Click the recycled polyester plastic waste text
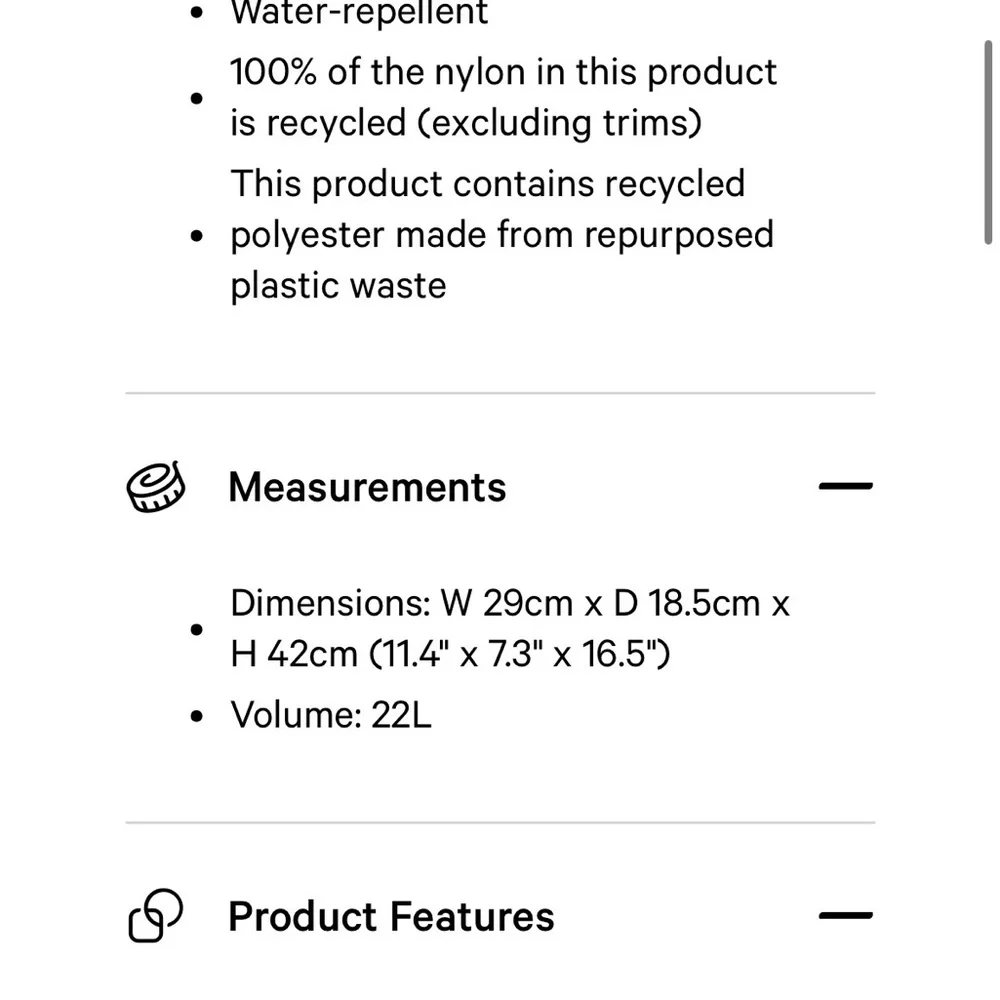Screen dimensions: 1000x1000 [x=502, y=235]
